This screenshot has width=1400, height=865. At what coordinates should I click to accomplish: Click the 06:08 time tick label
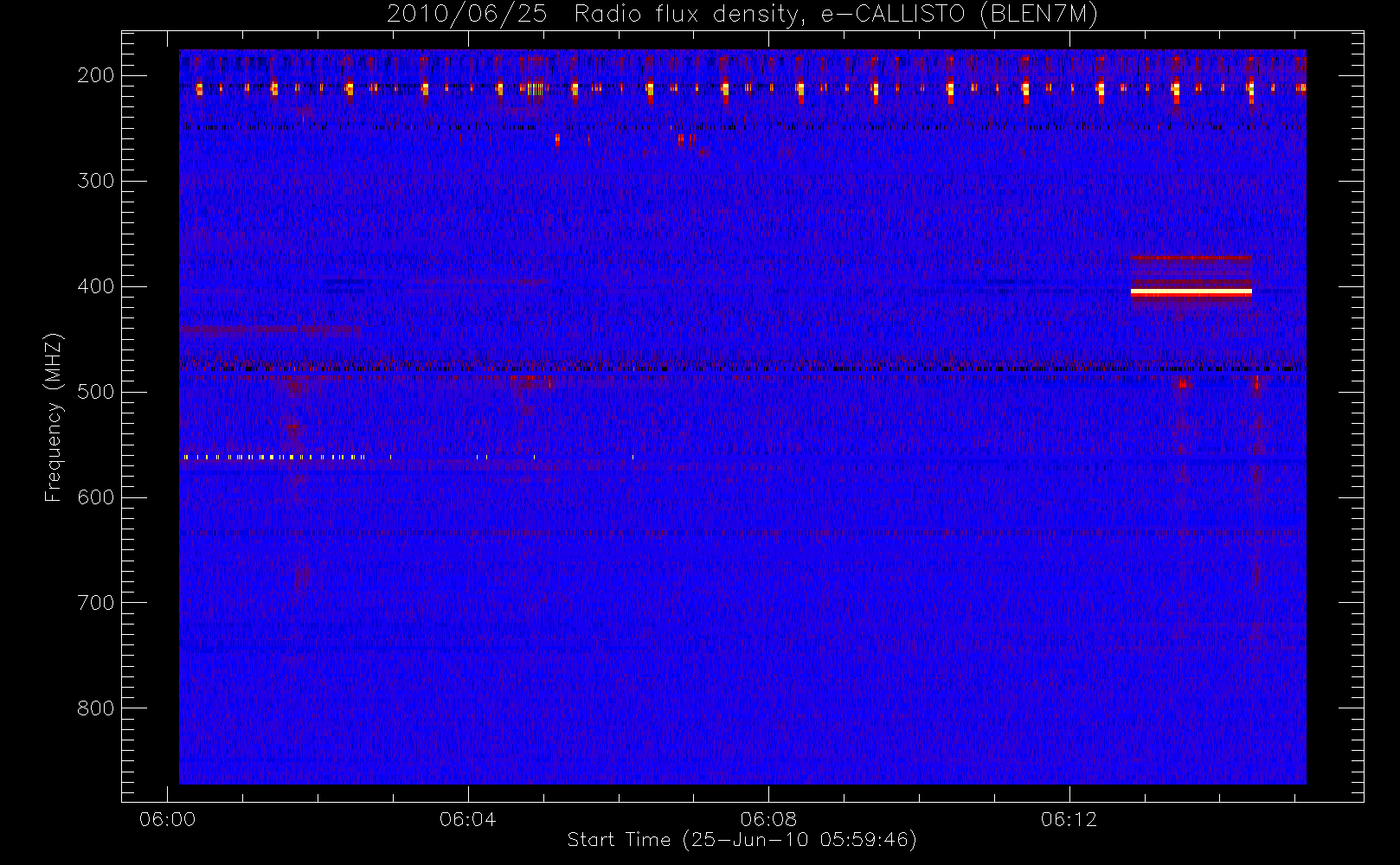(x=768, y=819)
